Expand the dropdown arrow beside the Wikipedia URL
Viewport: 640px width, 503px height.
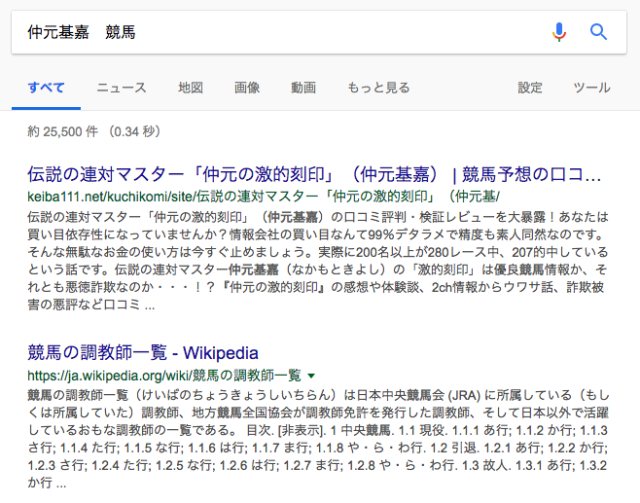(311, 376)
